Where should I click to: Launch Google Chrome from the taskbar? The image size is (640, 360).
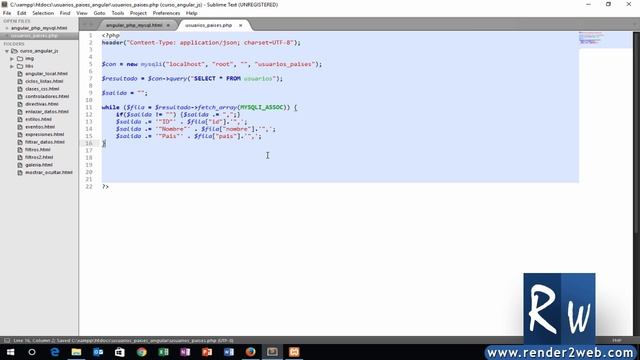pos(142,352)
